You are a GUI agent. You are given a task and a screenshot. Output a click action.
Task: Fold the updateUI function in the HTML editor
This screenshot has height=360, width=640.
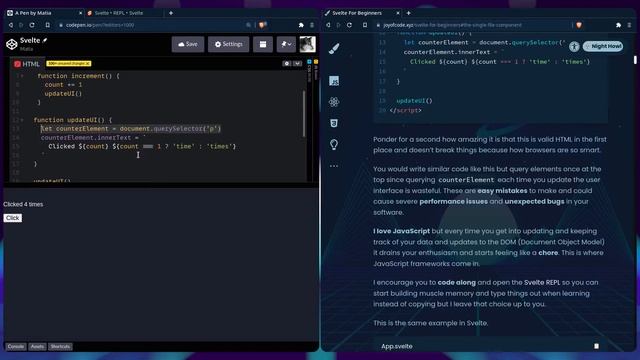(x=22, y=120)
